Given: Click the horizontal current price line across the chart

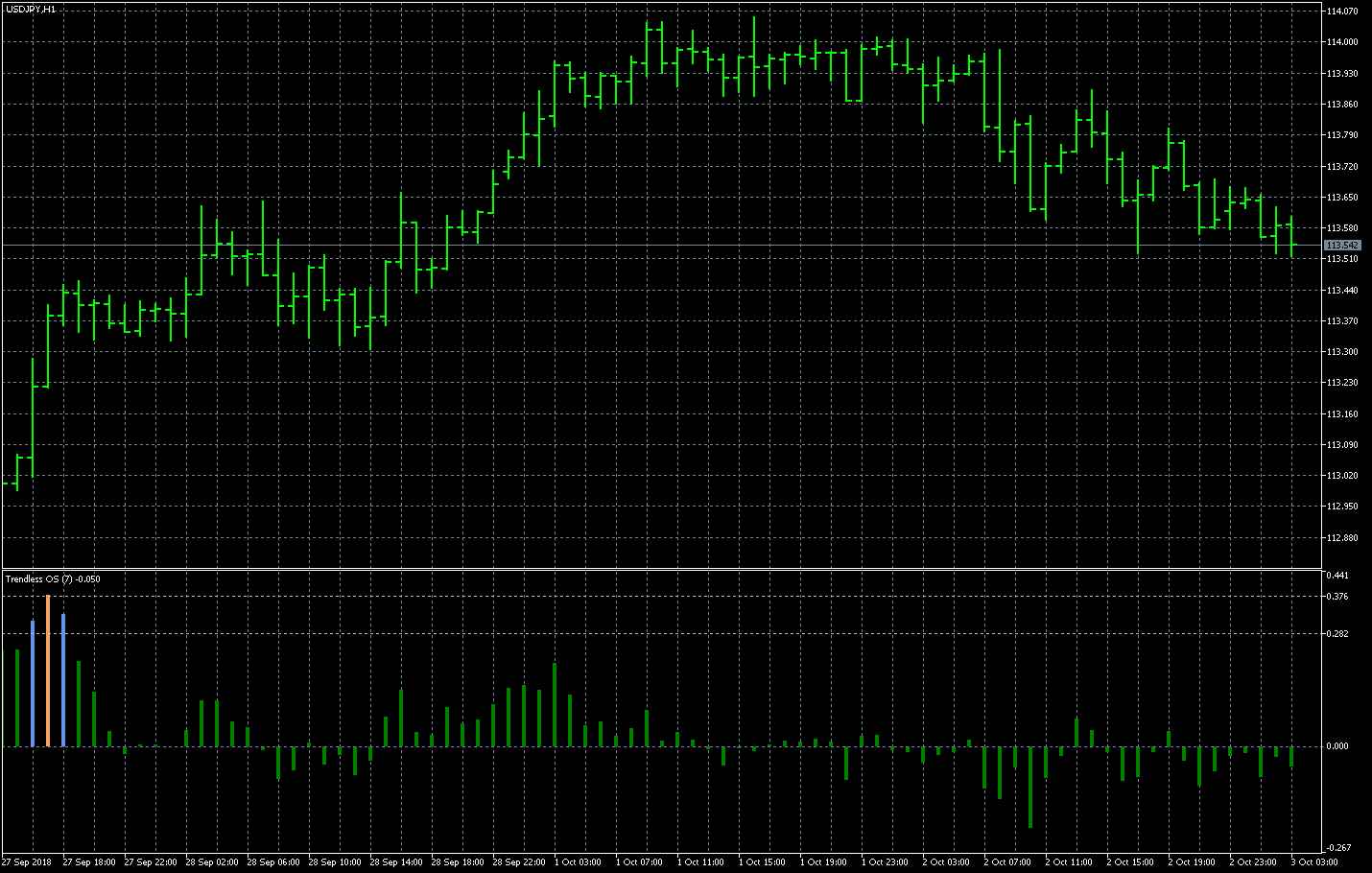Looking at the screenshot, I should [672, 246].
